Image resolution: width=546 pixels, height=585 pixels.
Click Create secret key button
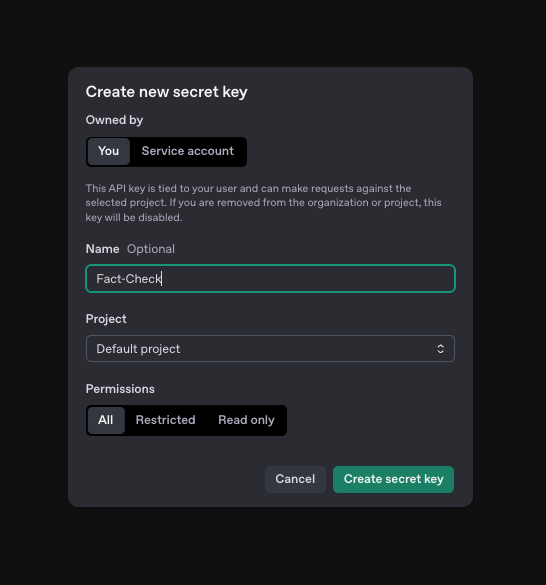tap(393, 479)
